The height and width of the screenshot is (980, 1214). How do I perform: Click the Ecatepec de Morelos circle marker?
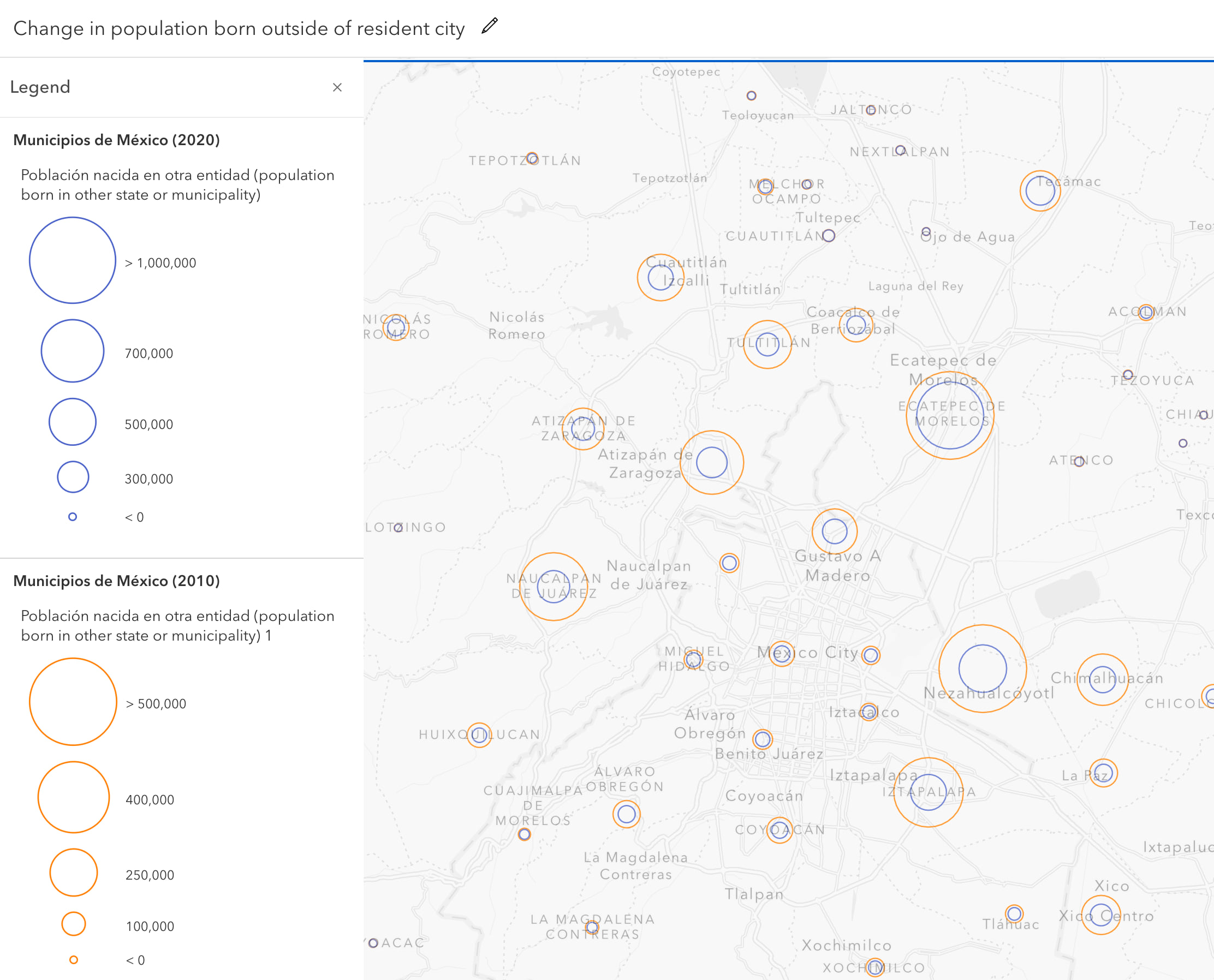click(x=950, y=415)
